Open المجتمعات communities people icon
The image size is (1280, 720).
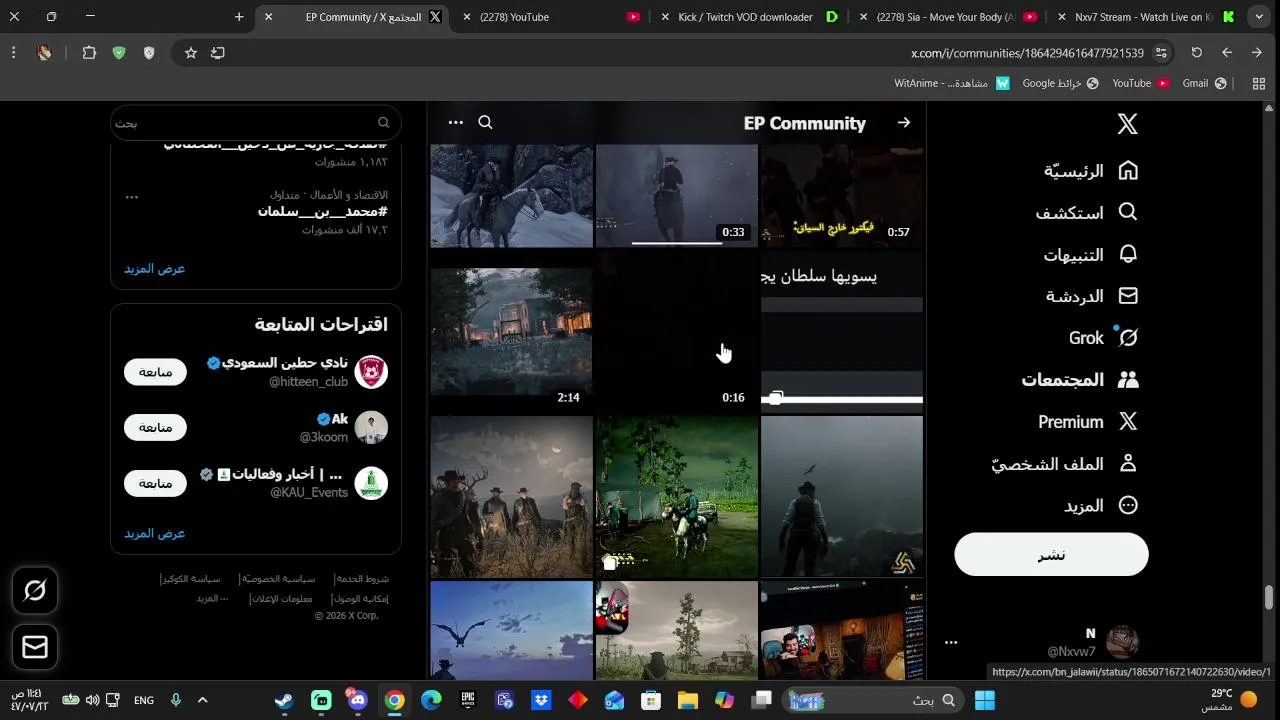pyautogui.click(x=1128, y=380)
